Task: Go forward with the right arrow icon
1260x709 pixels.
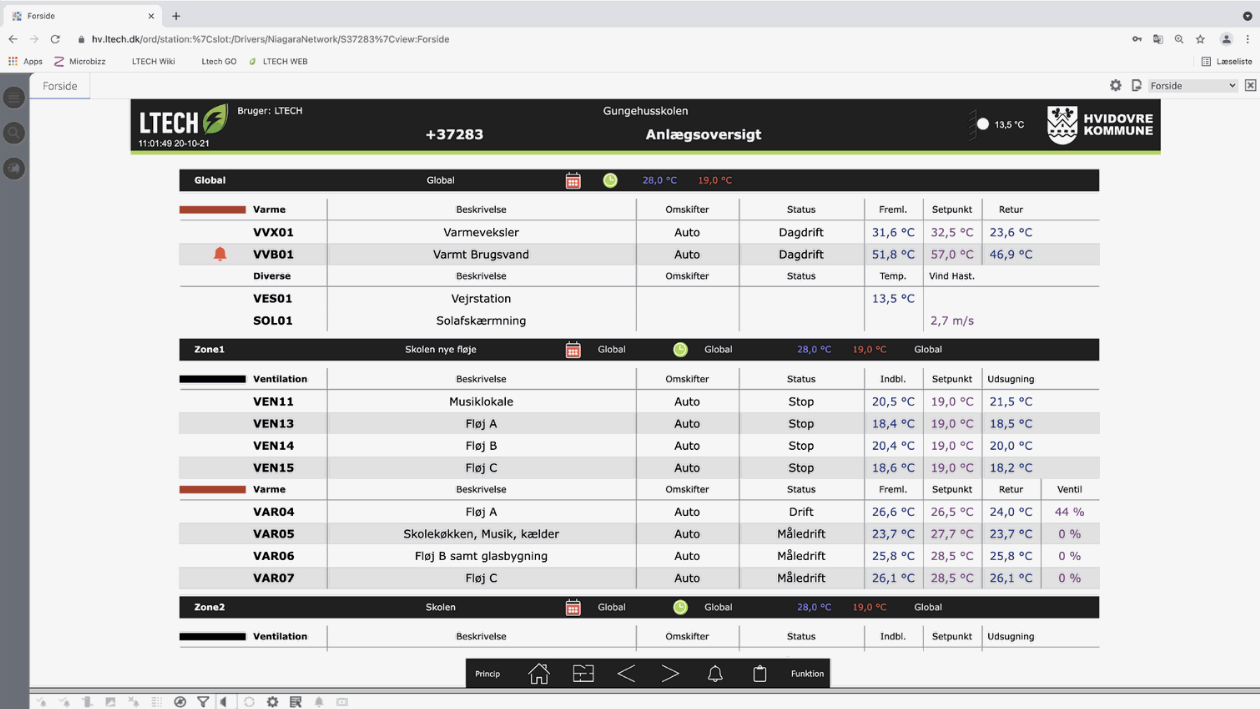Action: click(x=670, y=674)
